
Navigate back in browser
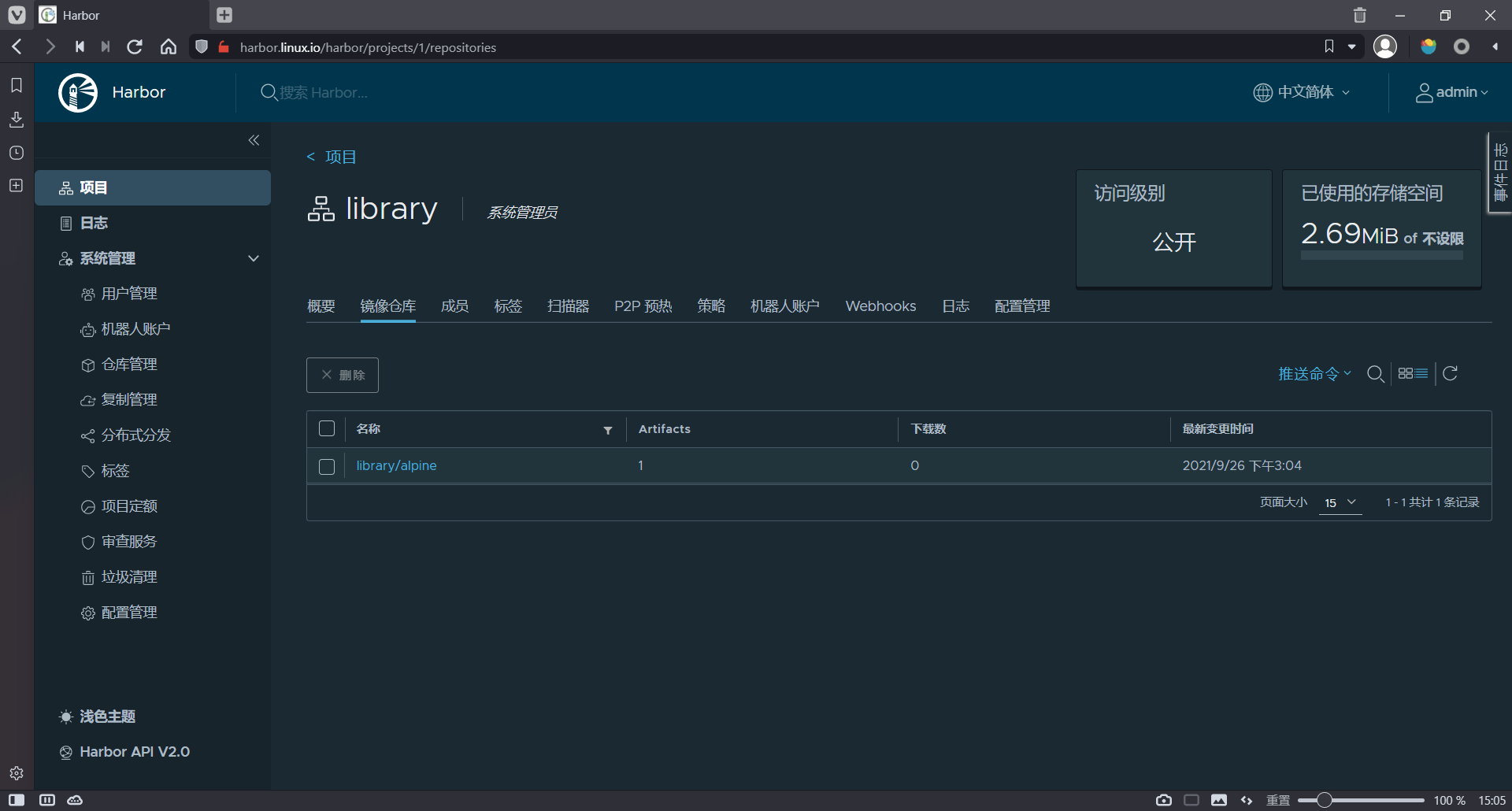pos(17,47)
